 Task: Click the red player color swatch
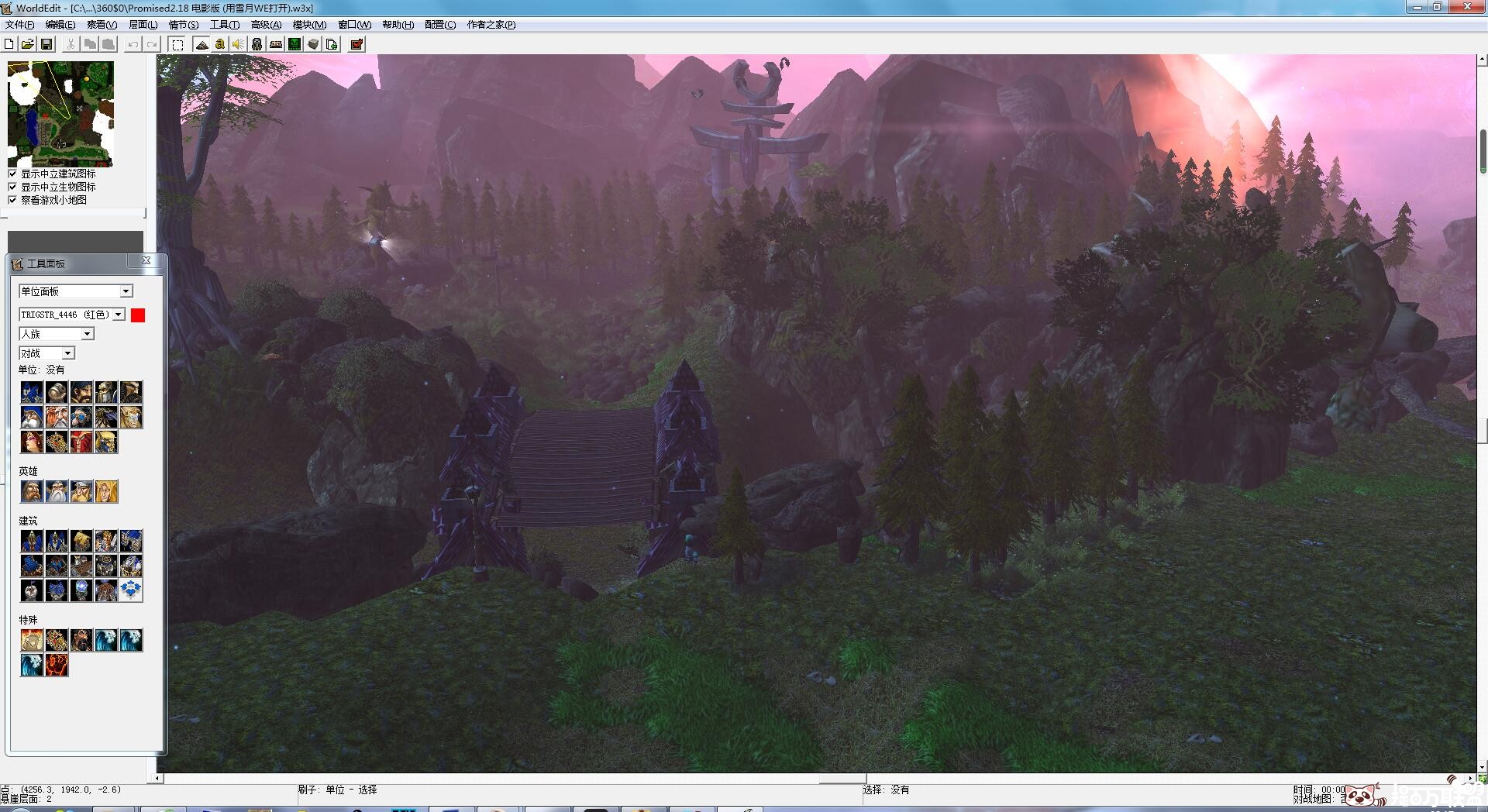(138, 315)
